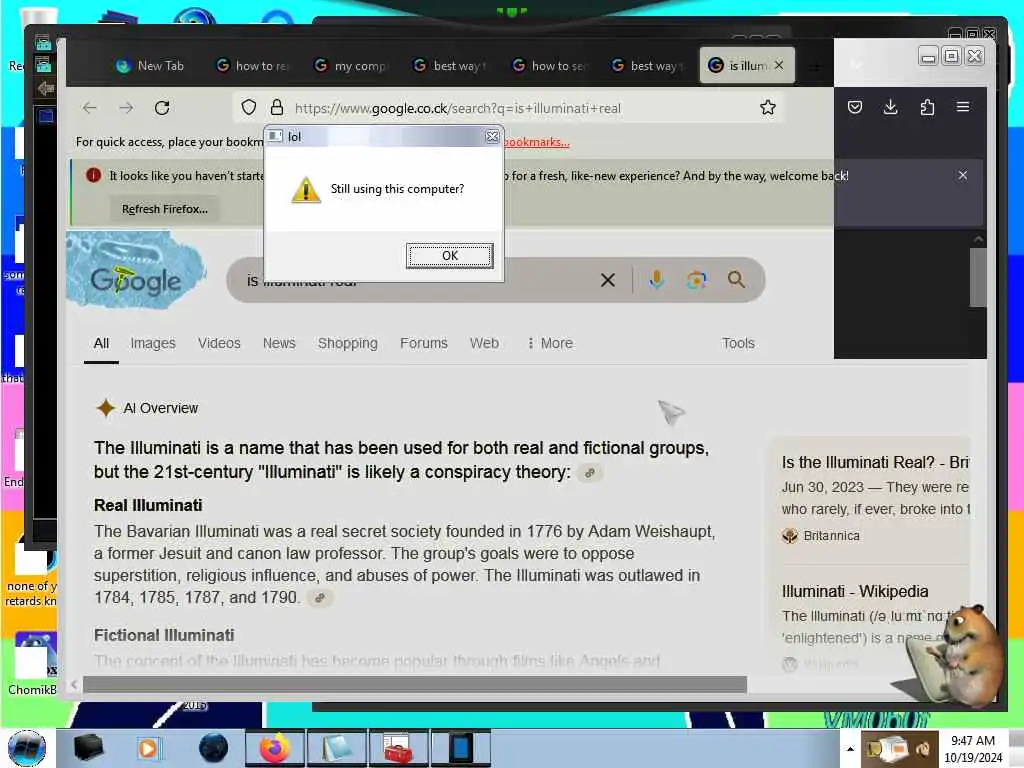
Task: Search by image with Google Lens icon
Action: (696, 280)
